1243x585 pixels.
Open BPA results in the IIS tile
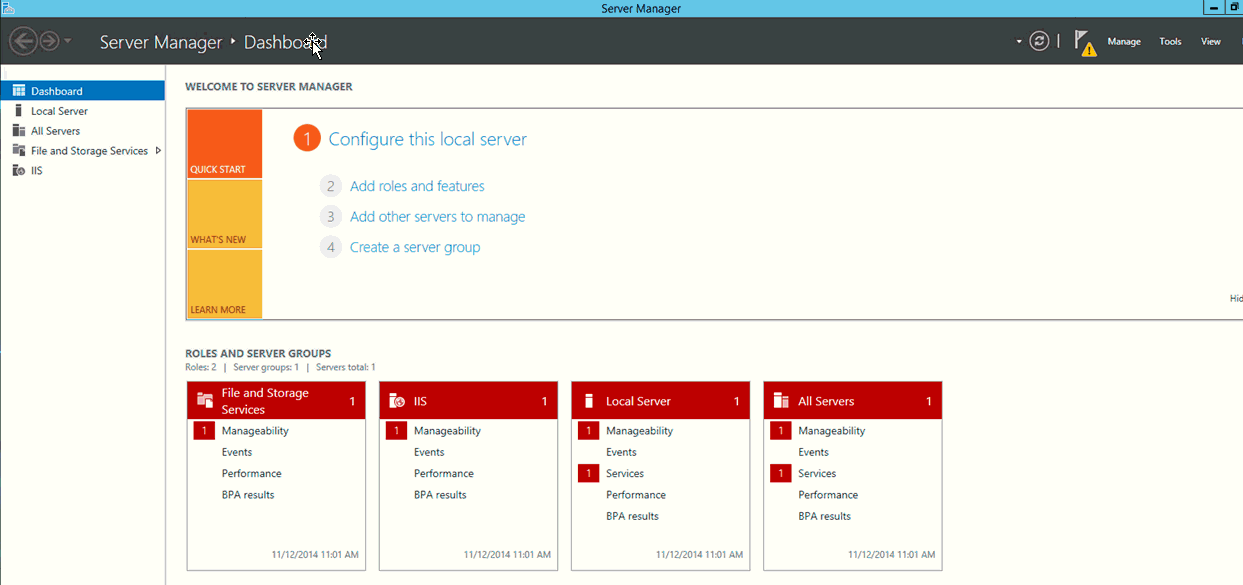tap(440, 495)
